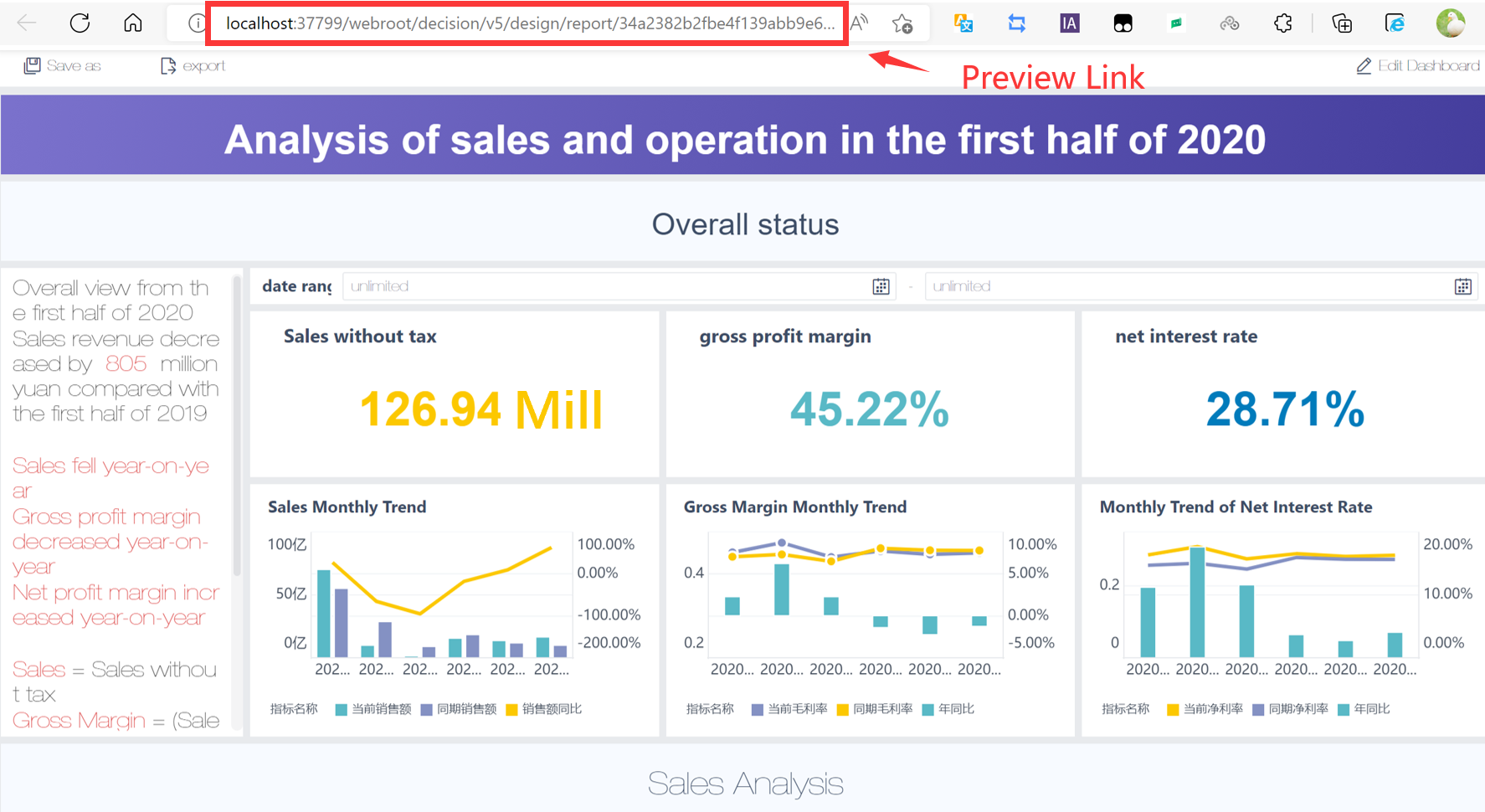The image size is (1485, 812).
Task: Click Save as in dashboard toolbar
Action: (x=62, y=65)
